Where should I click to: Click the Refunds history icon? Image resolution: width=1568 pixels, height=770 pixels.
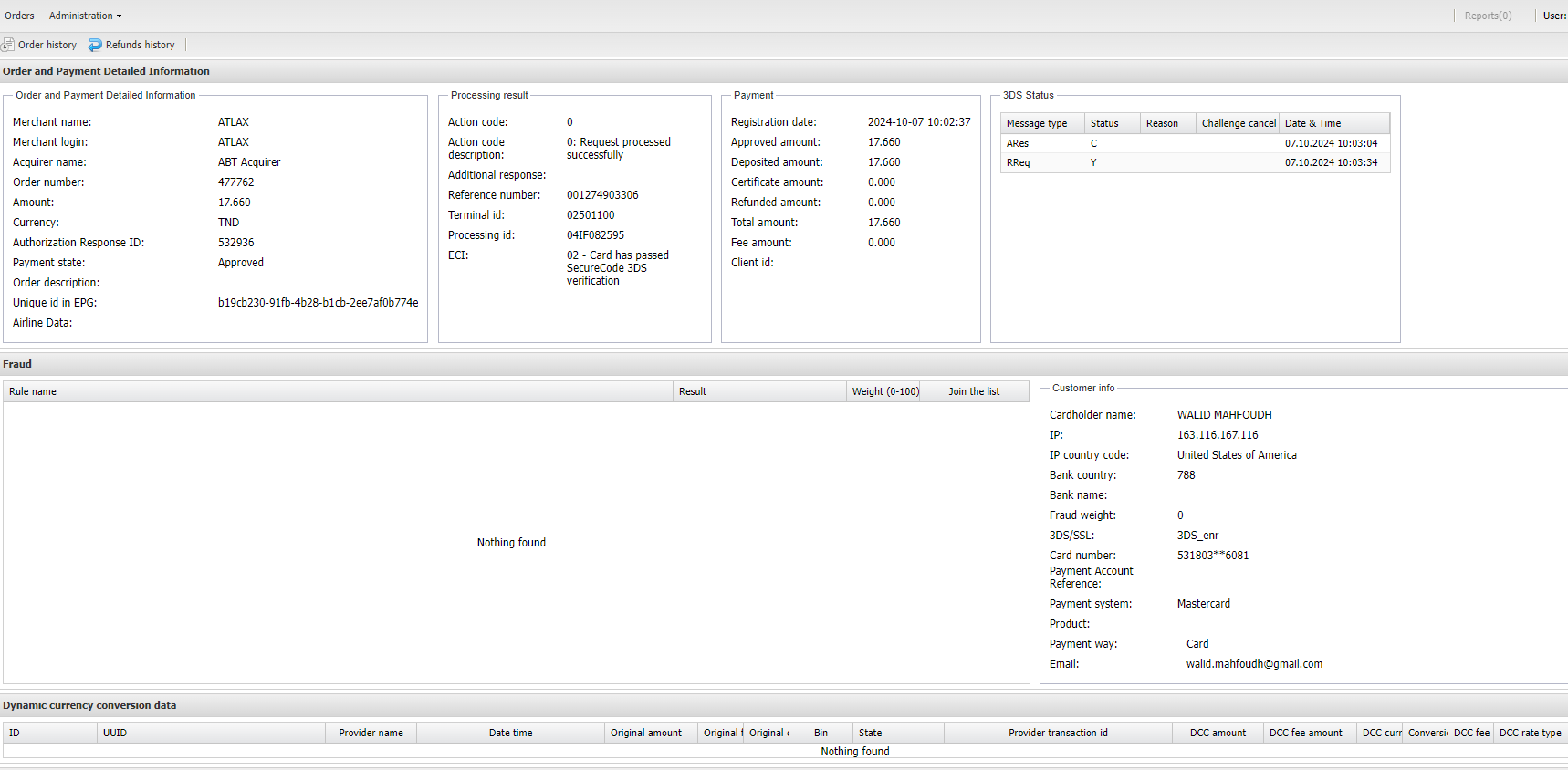(x=95, y=45)
